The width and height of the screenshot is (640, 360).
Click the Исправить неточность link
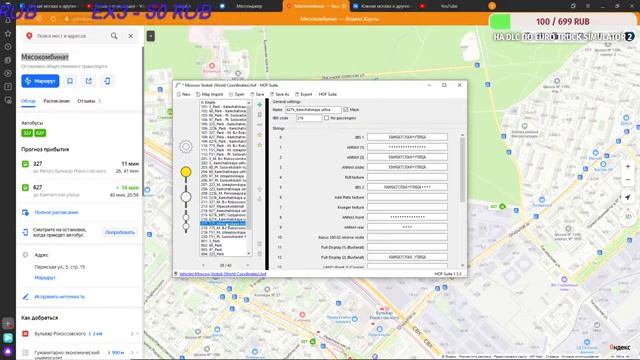[60, 297]
